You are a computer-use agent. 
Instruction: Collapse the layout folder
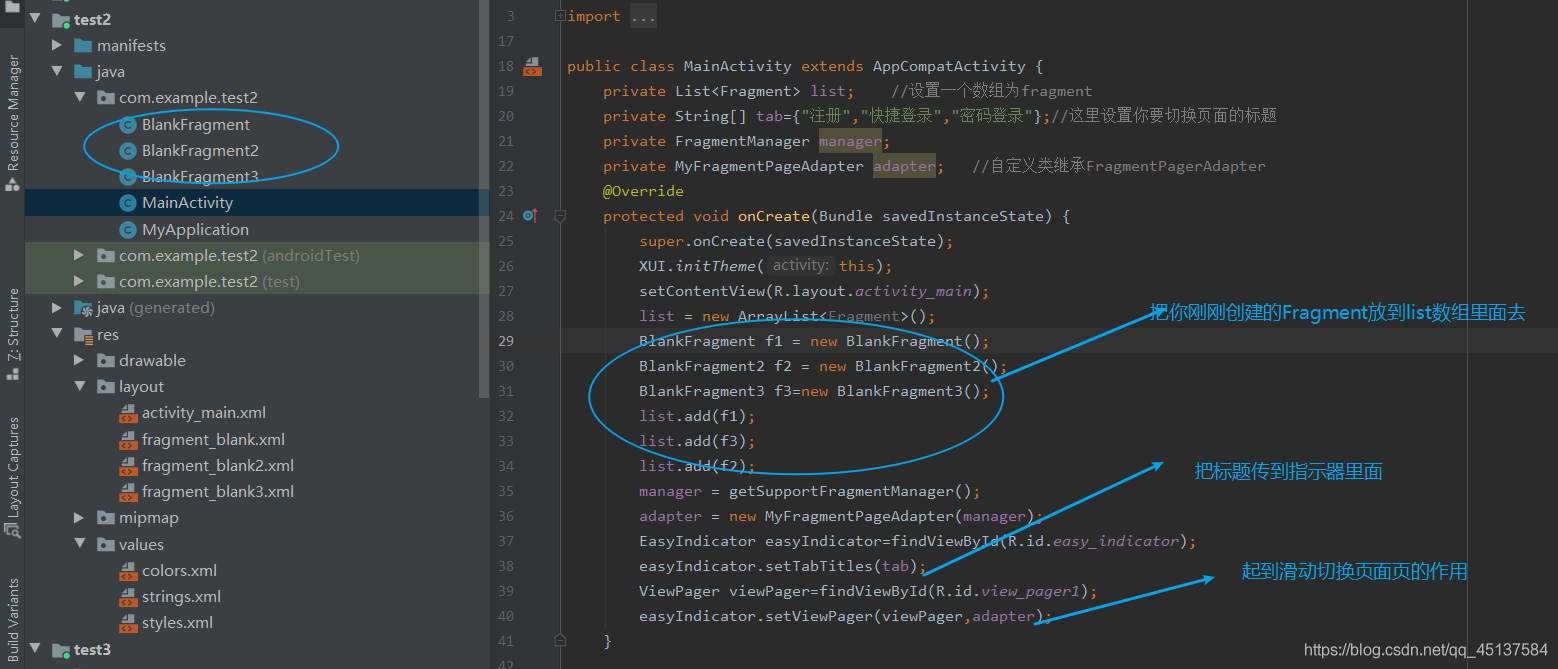pos(80,386)
